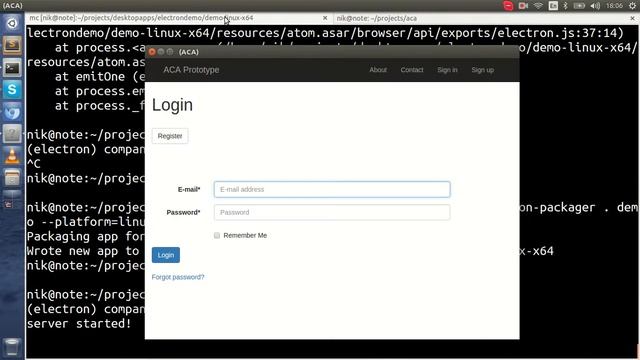Image resolution: width=640 pixels, height=360 pixels.
Task: Open the file archive drawer dock icon
Action: (x=12, y=178)
